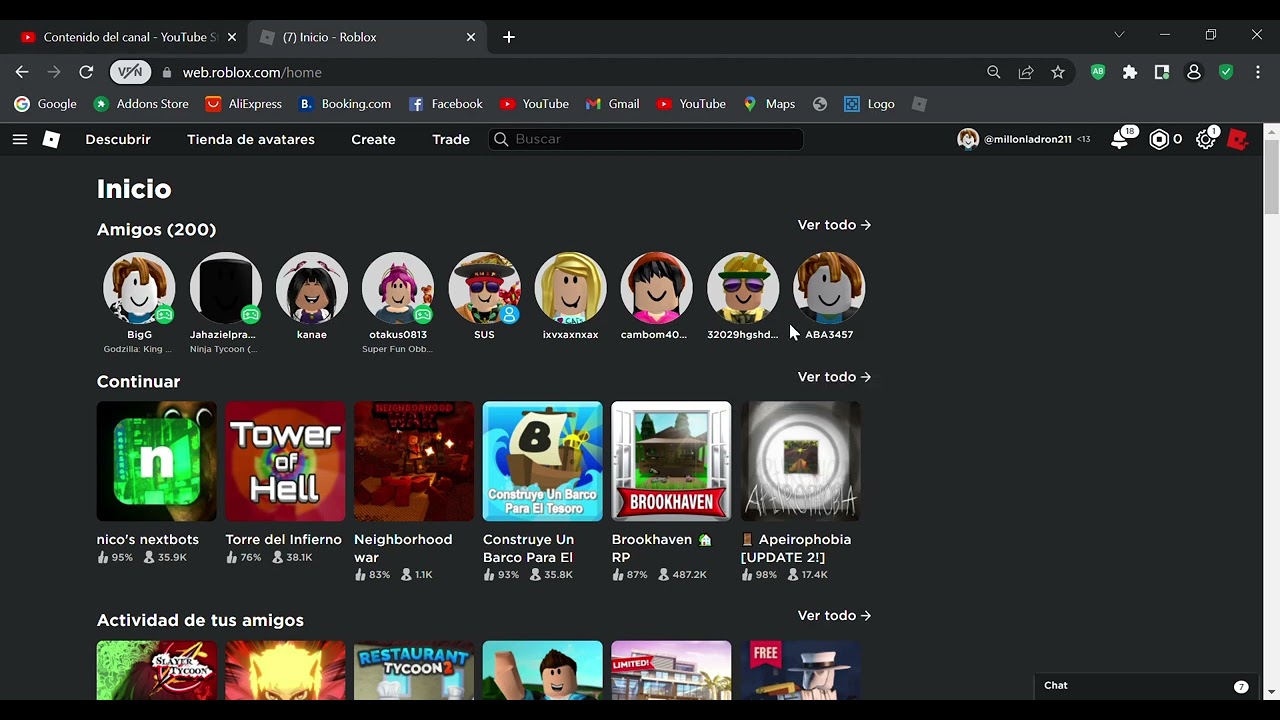This screenshot has width=1280, height=720.
Task: Click the green shield extension icon
Action: (1226, 72)
